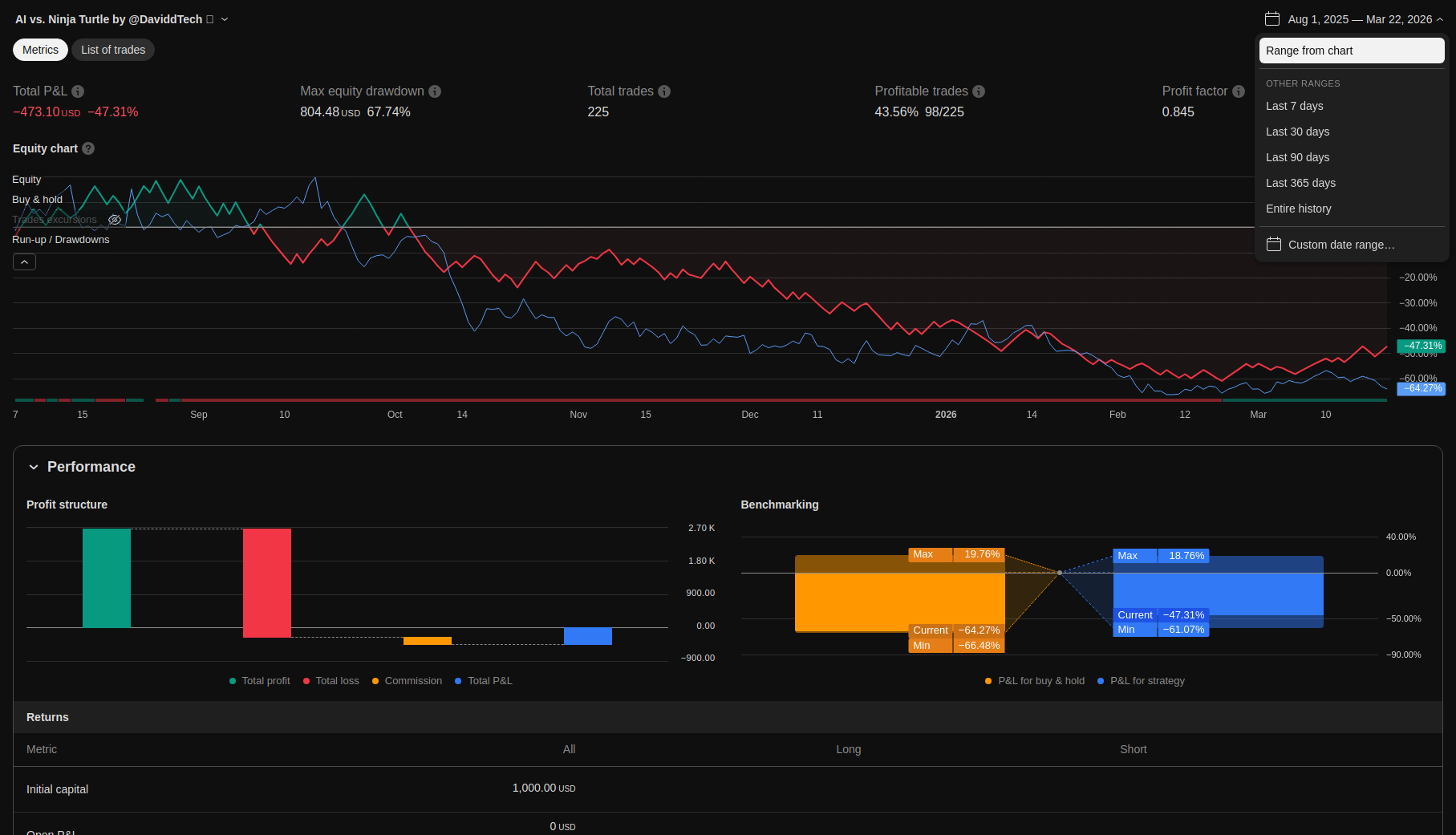
Task: Open the Equity chart help question icon
Action: tap(88, 148)
